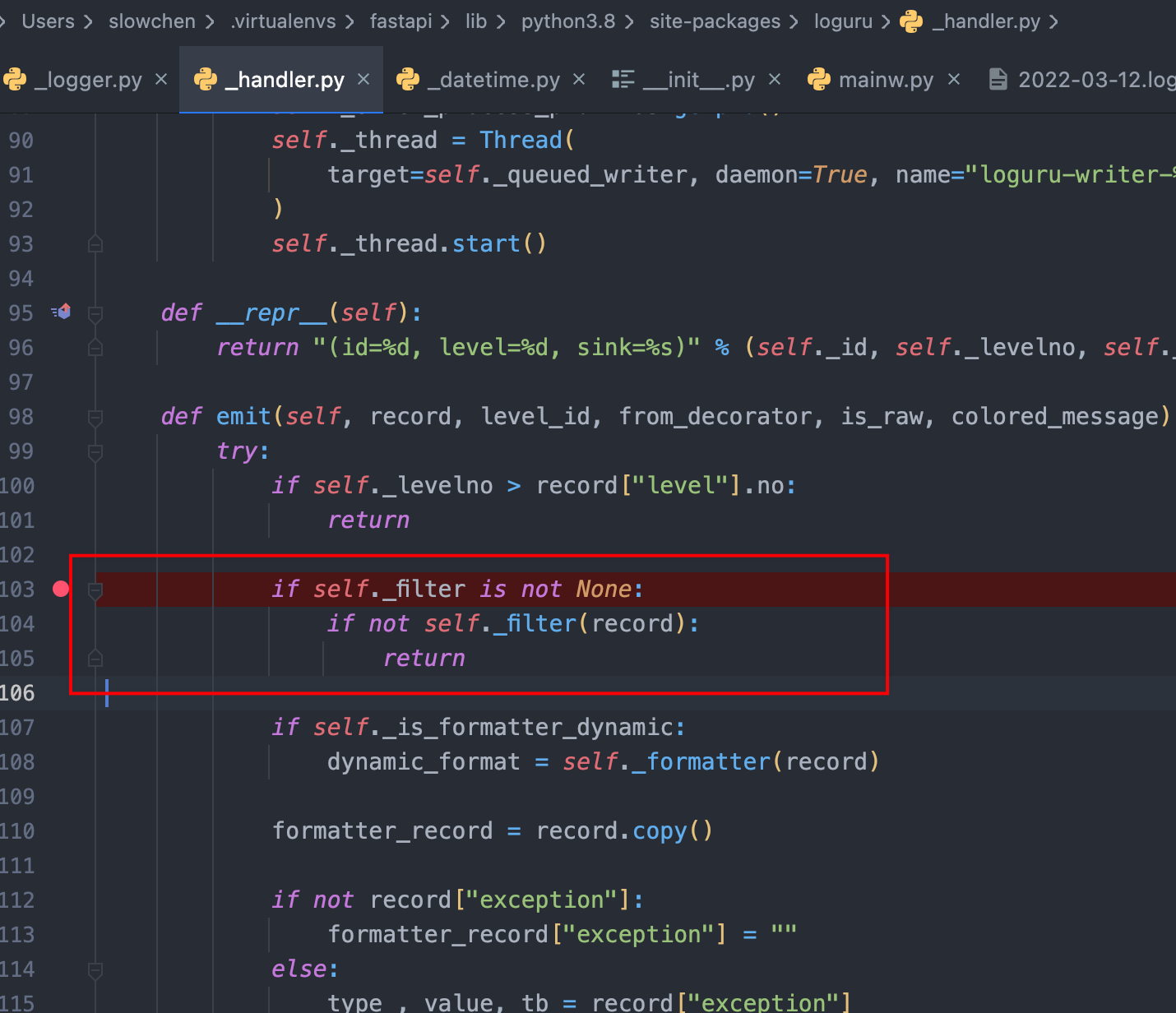1176x1013 pixels.
Task: Click loguru in the breadcrumb navigation
Action: click(843, 21)
